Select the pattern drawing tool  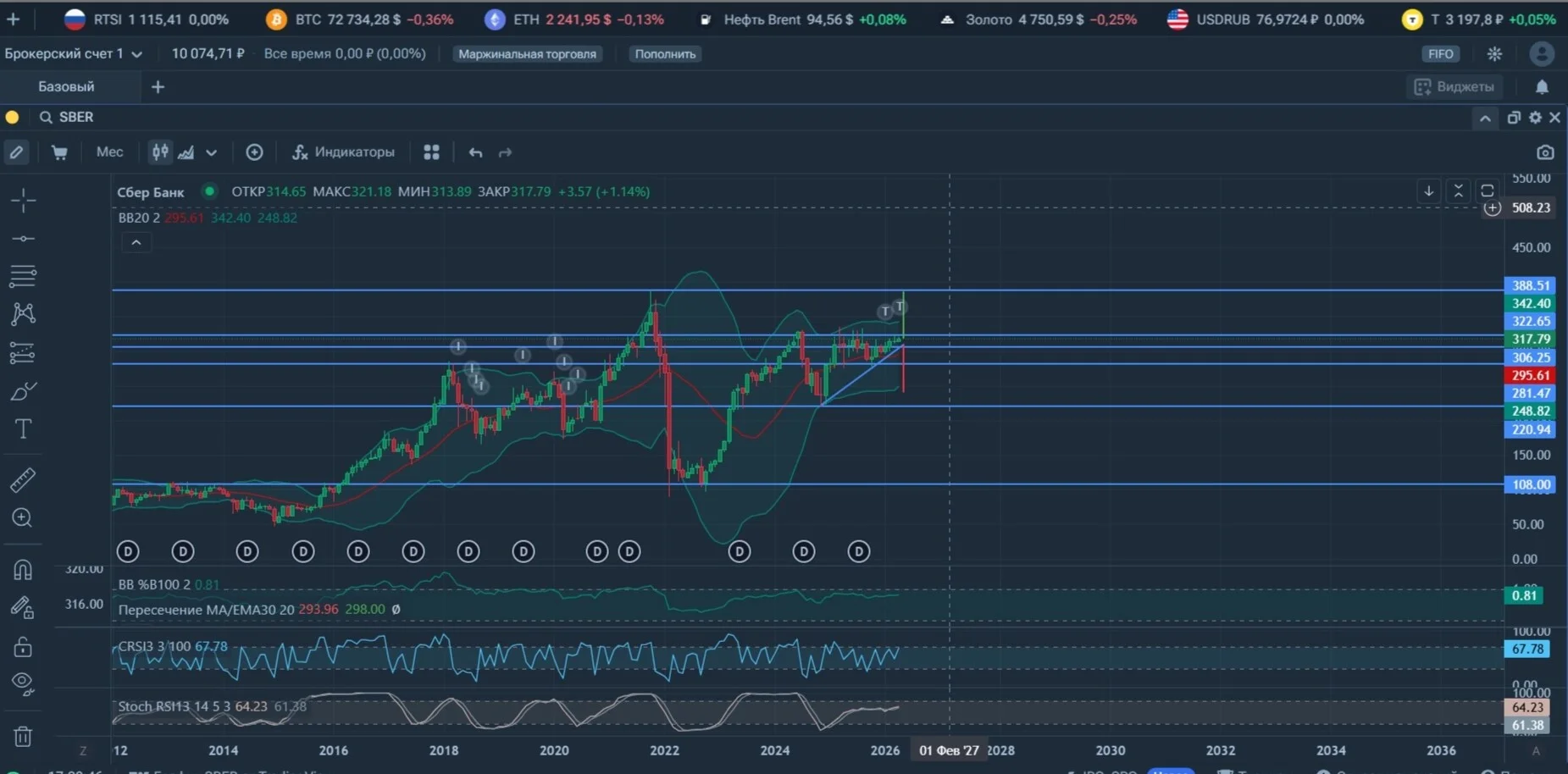click(23, 314)
